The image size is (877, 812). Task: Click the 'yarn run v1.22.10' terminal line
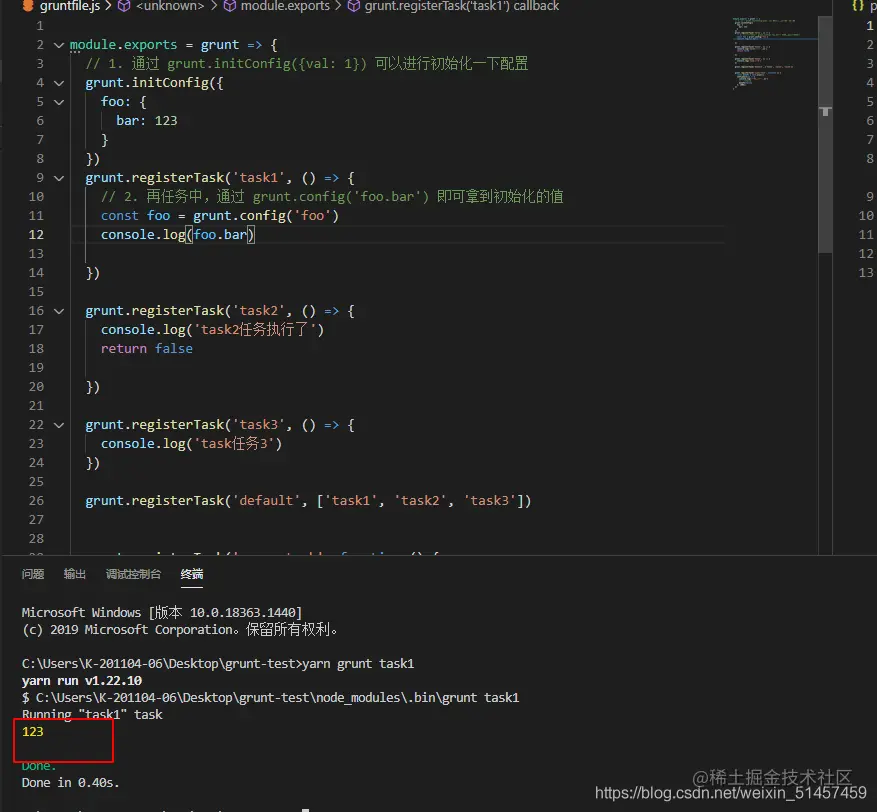[x=82, y=681]
